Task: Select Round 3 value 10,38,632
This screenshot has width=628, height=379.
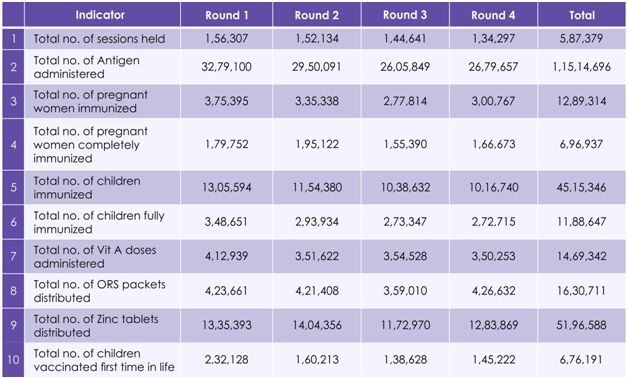Action: click(x=405, y=187)
